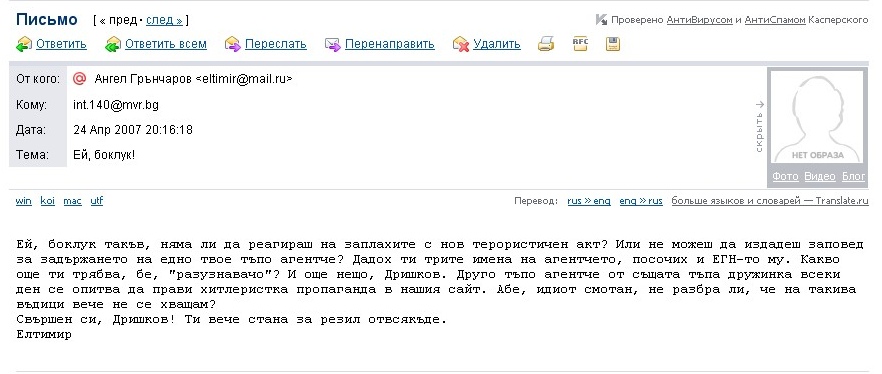882x374 pixels.
Task: Click the red @ sender icon
Action: coord(80,79)
